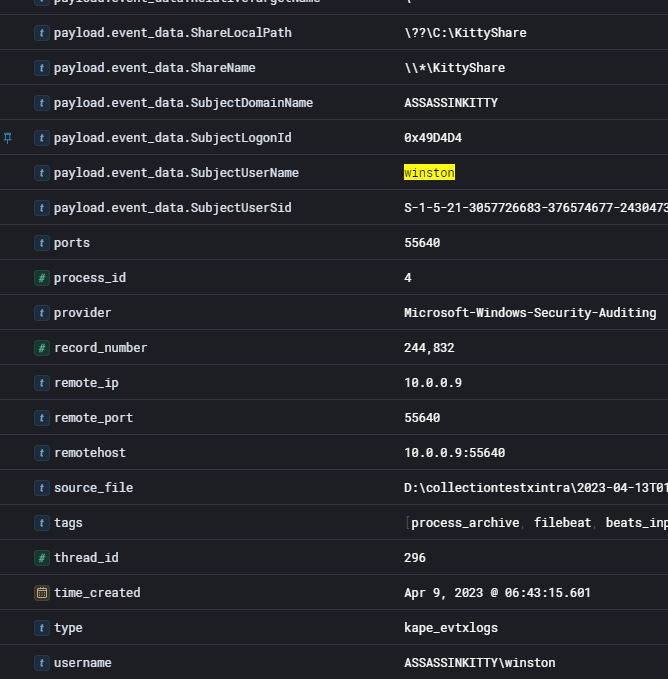668x679 pixels.
Task: Click the source_file field name
Action: pyautogui.click(x=93, y=488)
